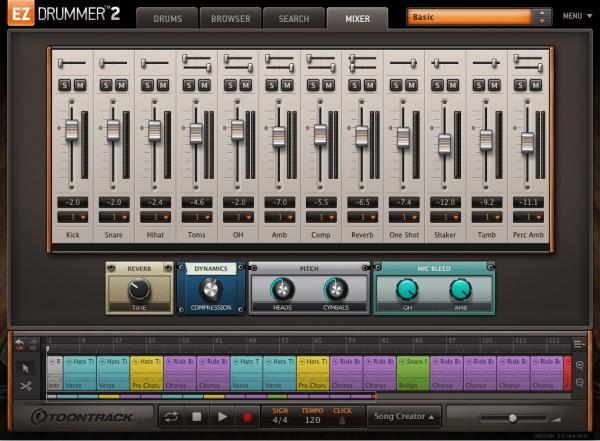This screenshot has width=600, height=441.
Task: Click the tempo value 120
Action: click(x=312, y=420)
